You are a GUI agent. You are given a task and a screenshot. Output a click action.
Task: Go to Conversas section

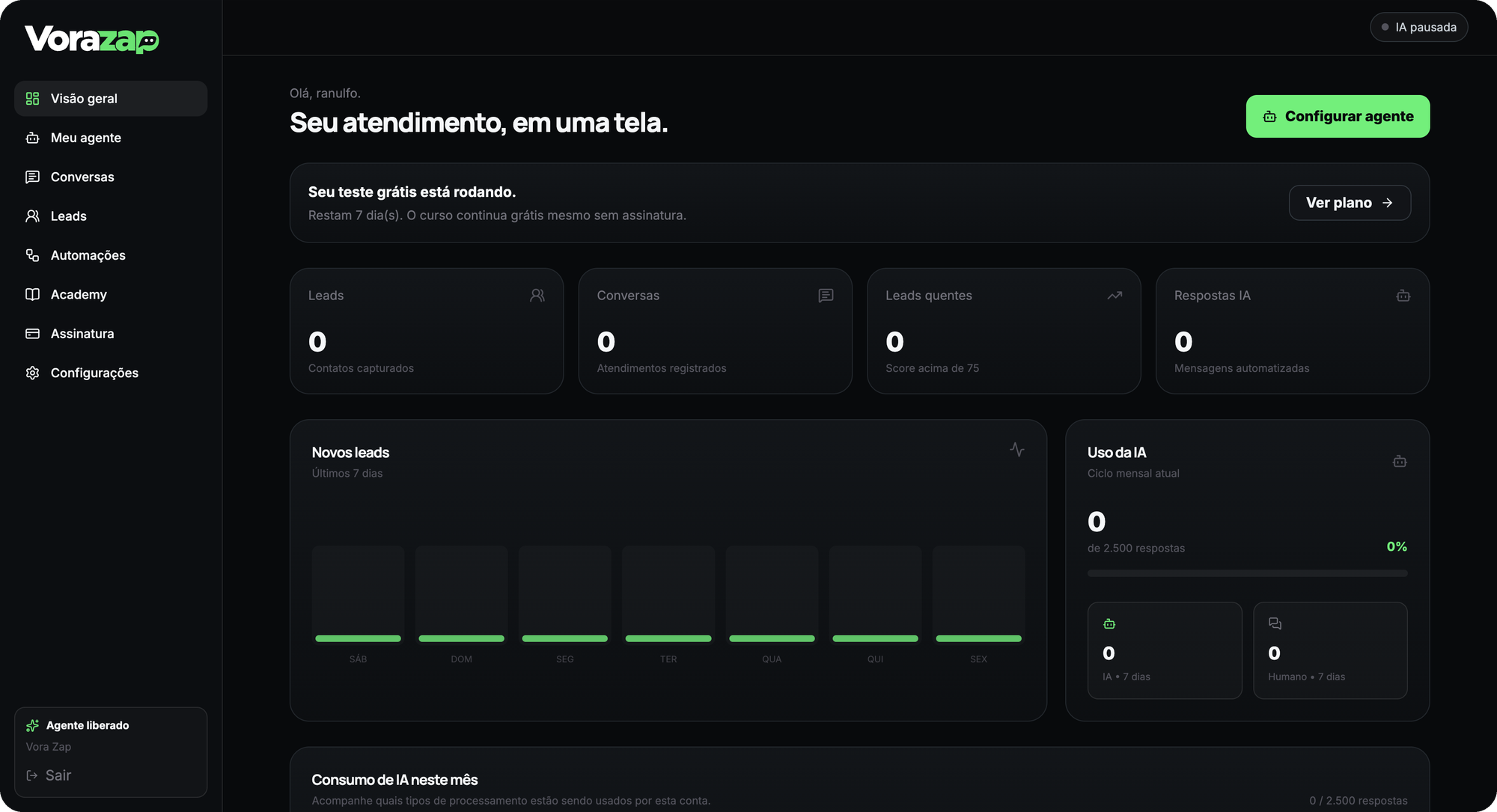[x=111, y=177]
